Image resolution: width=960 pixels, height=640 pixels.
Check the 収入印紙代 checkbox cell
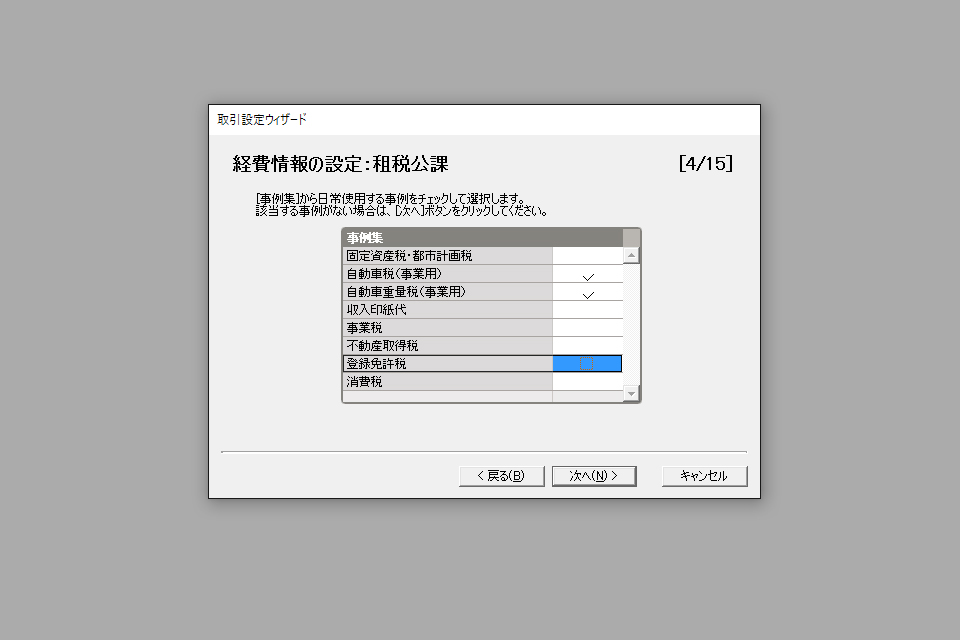[587, 309]
